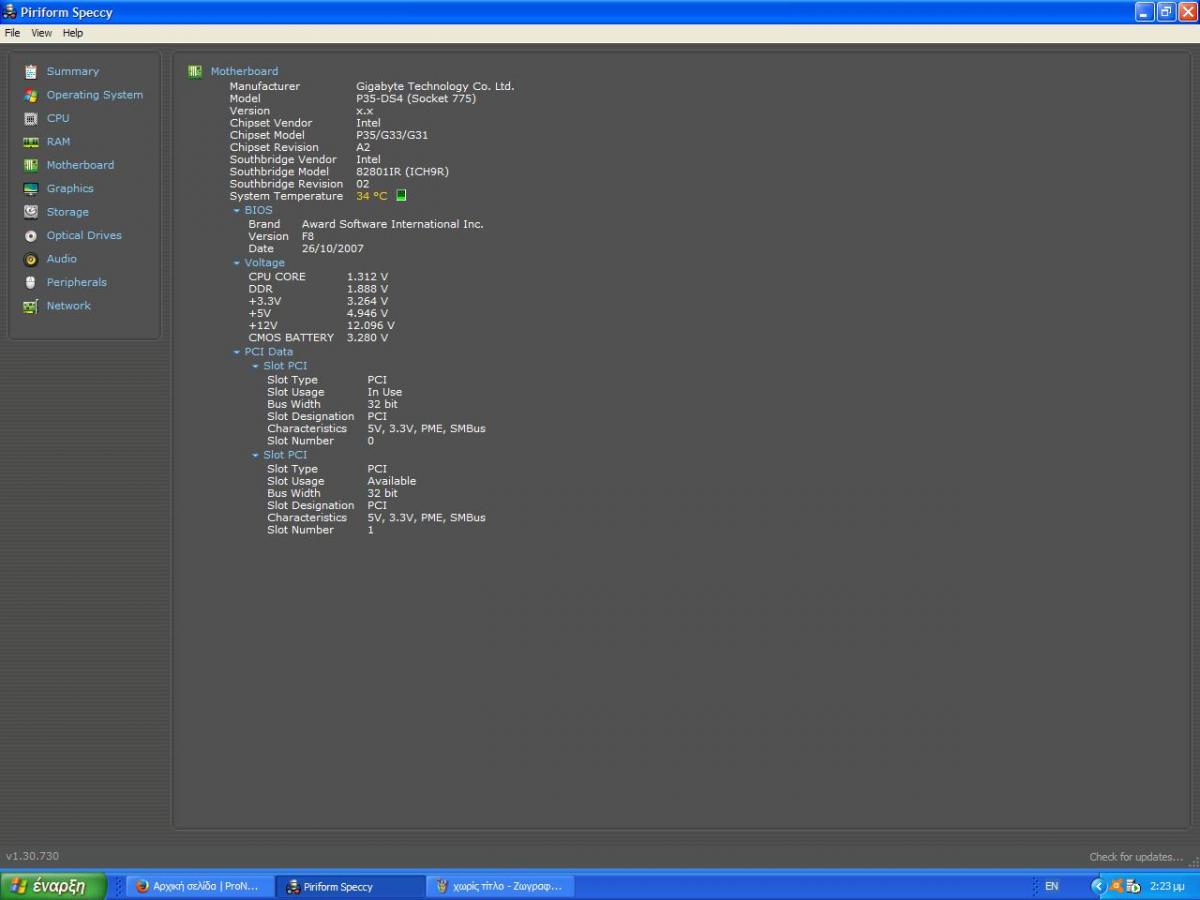
Task: Click the green System Temperature indicator icon
Action: (x=401, y=196)
